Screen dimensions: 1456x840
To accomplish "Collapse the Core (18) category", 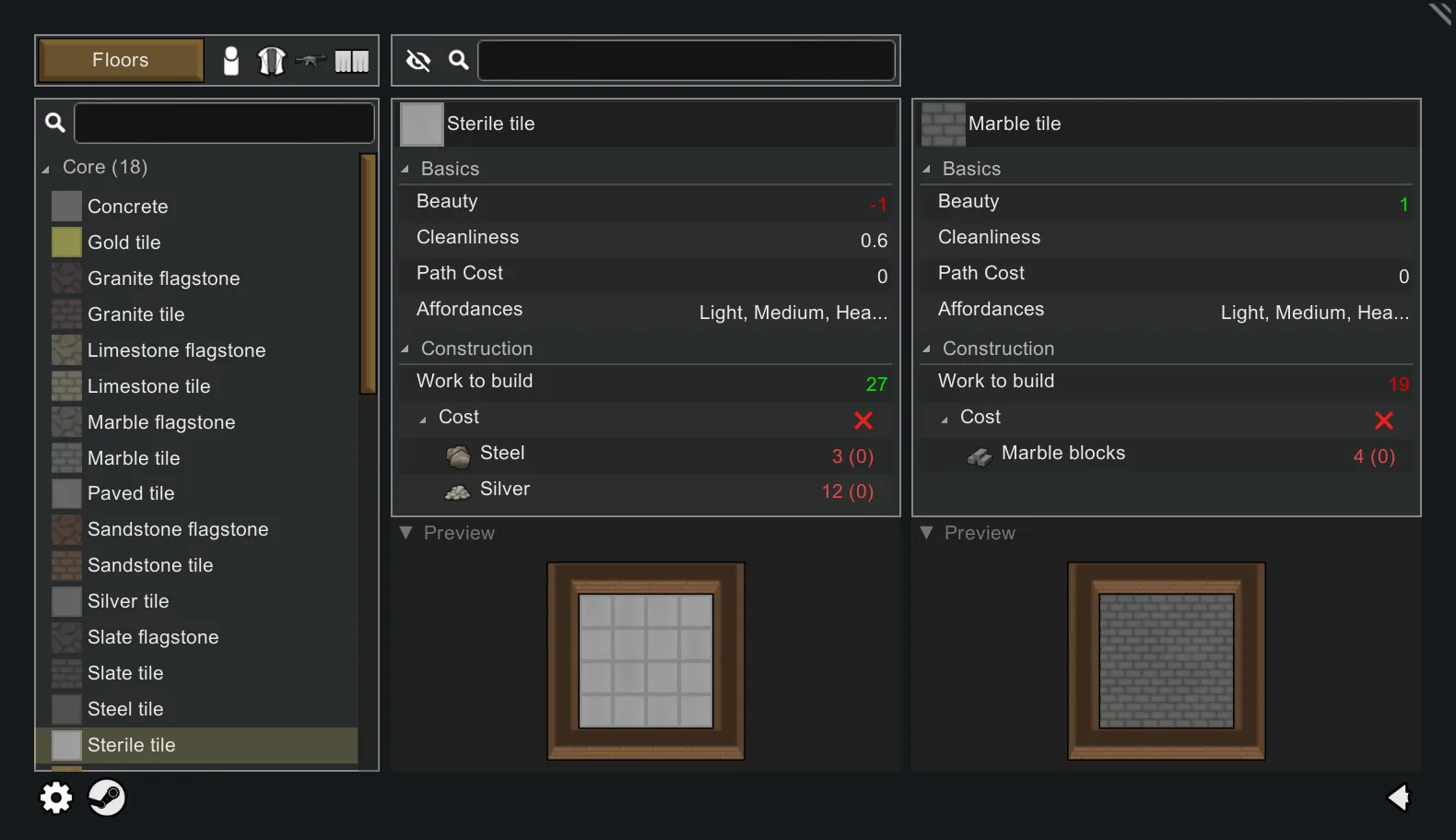I will pyautogui.click(x=46, y=169).
